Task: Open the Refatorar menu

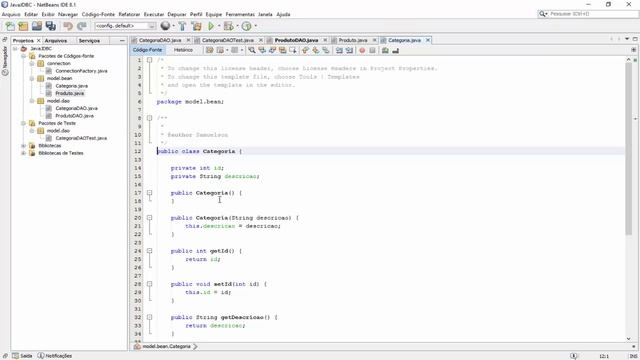Action: pos(129,14)
